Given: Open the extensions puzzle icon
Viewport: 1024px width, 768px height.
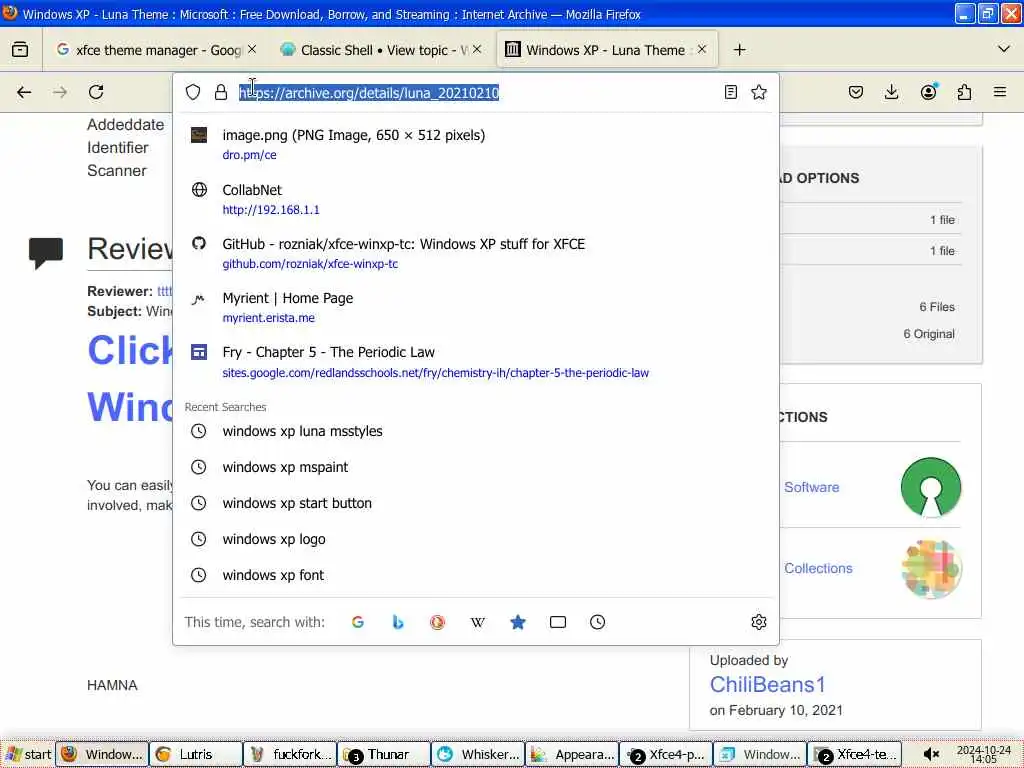Looking at the screenshot, I should point(964,92).
